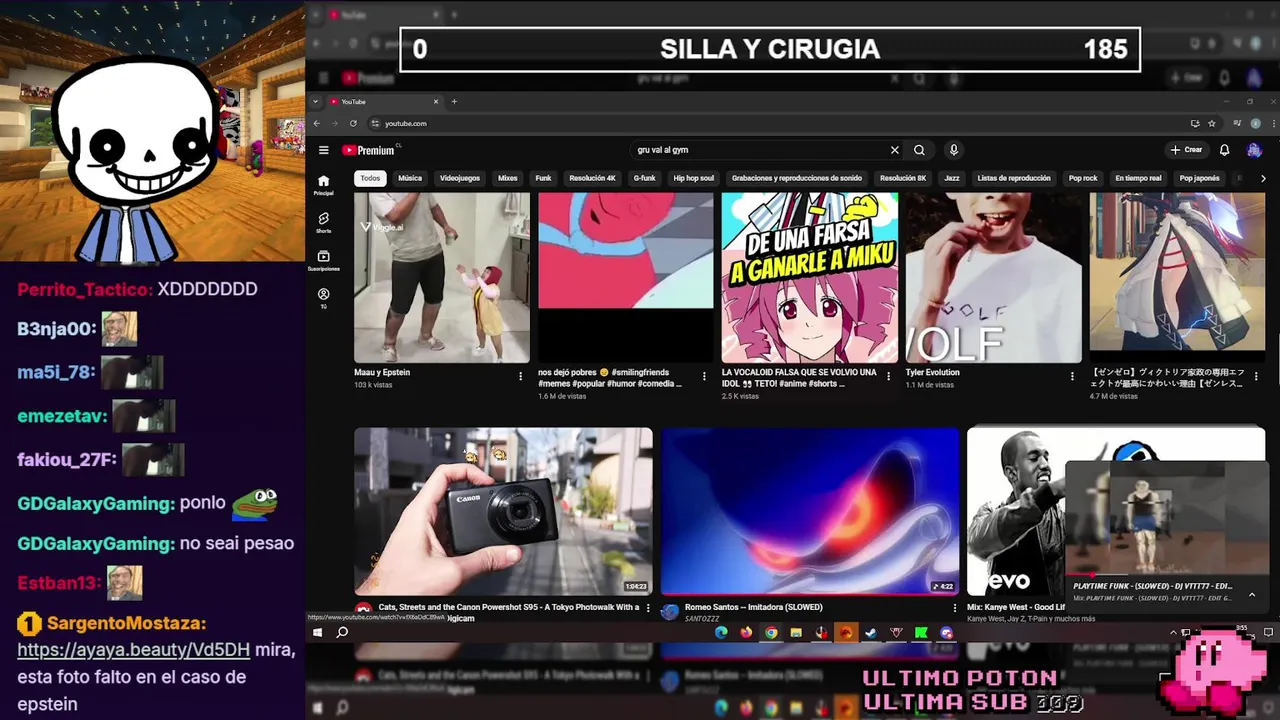Go to YouTube Premium home logo
The image size is (1280, 720).
[x=368, y=150]
